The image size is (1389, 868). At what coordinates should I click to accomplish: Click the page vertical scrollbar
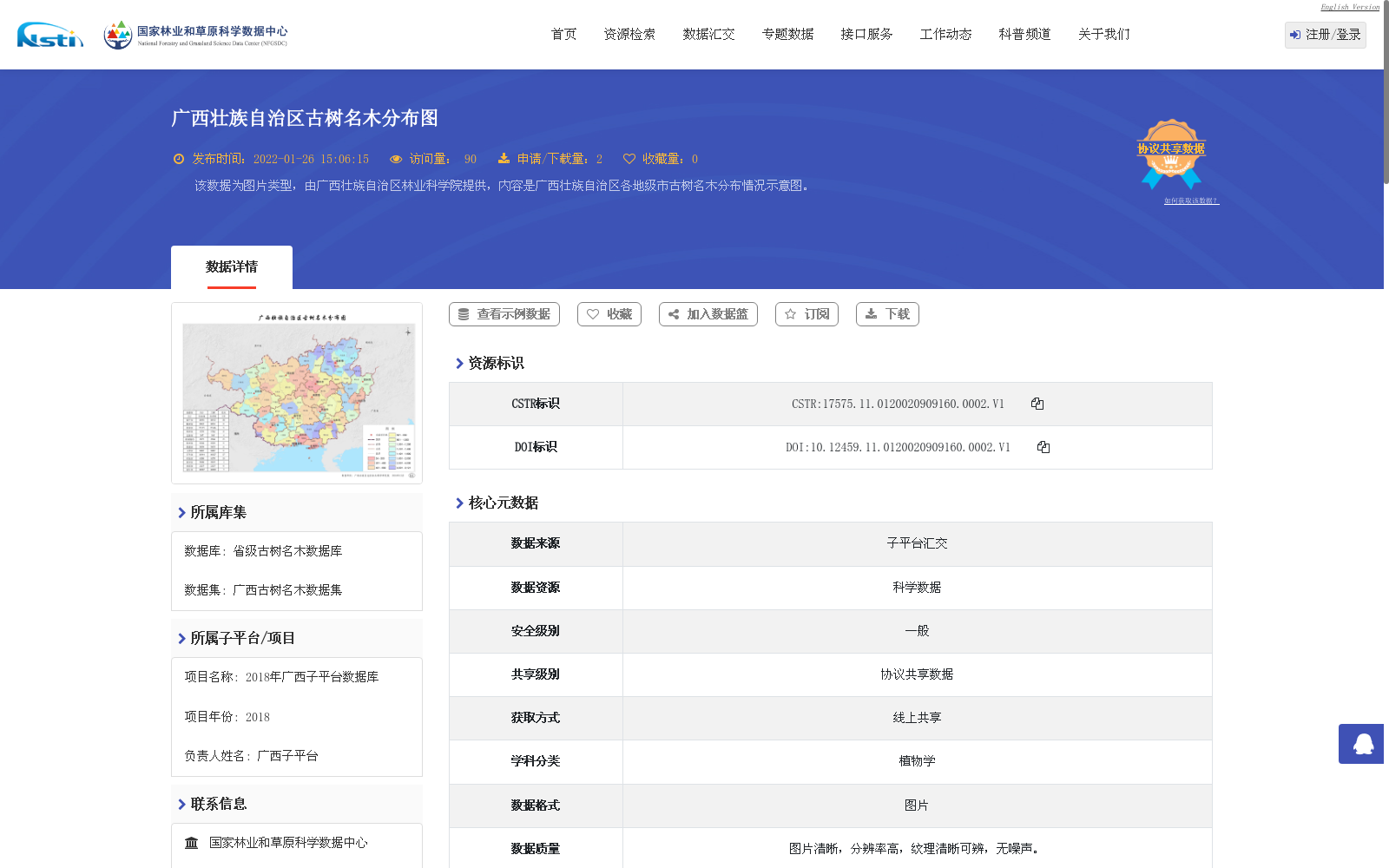pyautogui.click(x=1386, y=91)
